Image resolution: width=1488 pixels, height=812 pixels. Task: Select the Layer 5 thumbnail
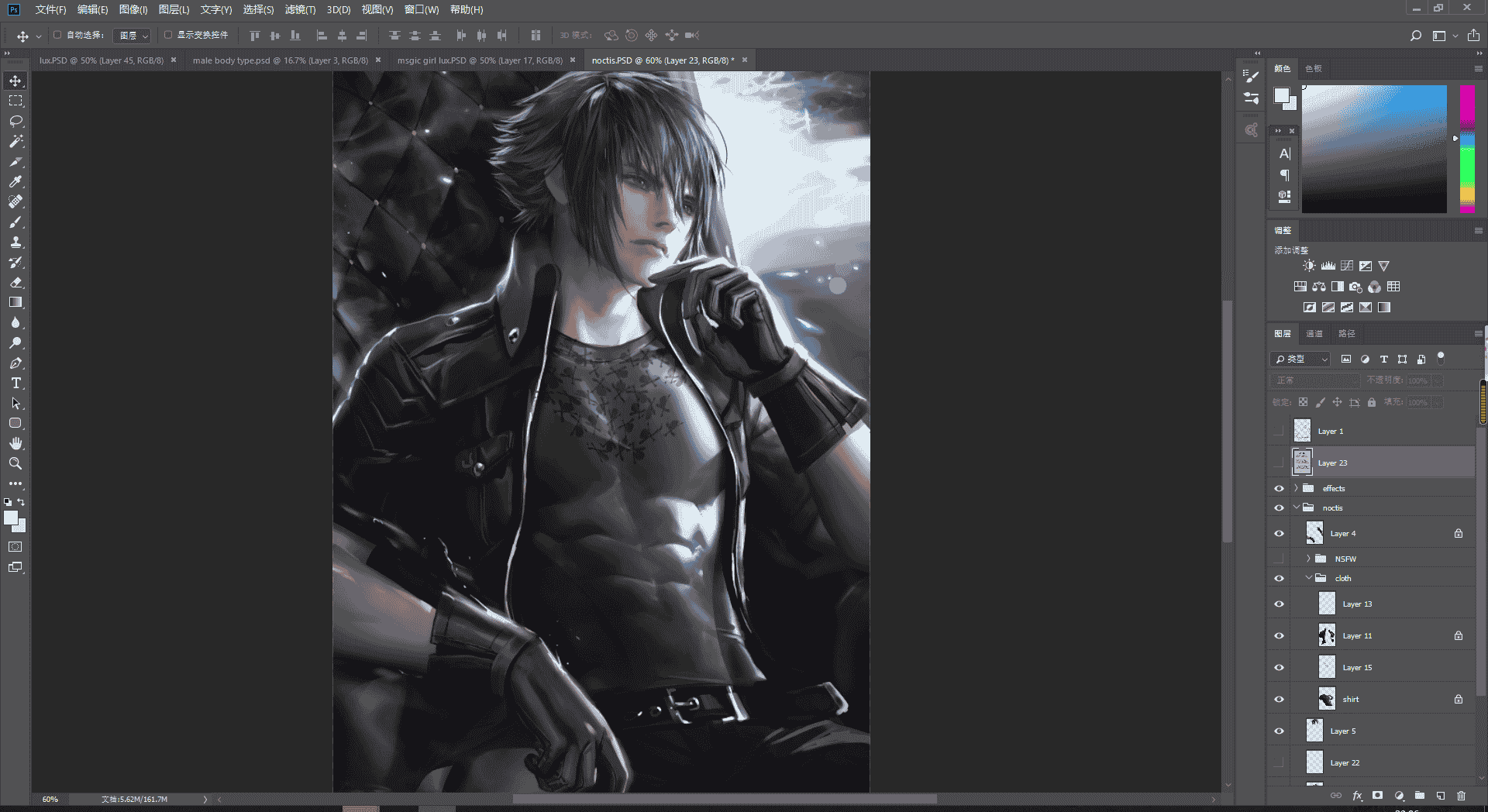click(1314, 731)
